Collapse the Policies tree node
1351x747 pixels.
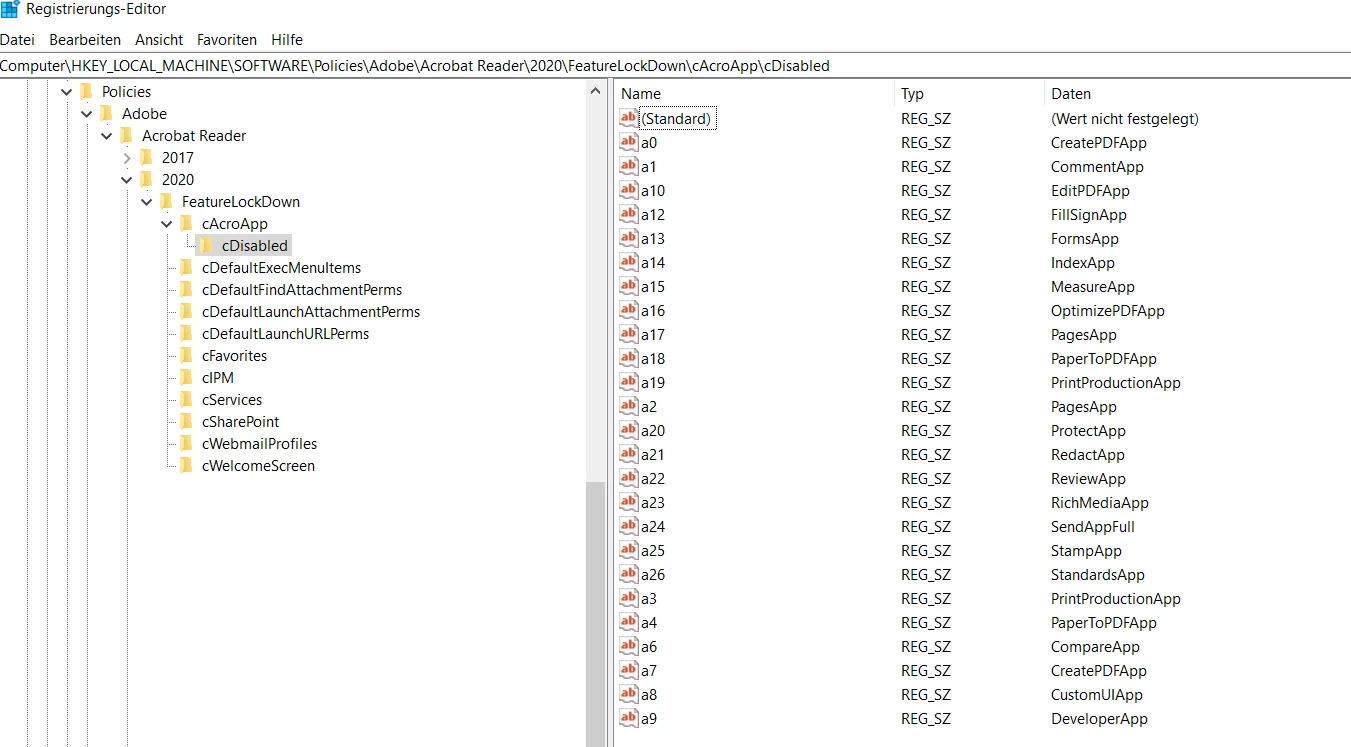(x=67, y=92)
